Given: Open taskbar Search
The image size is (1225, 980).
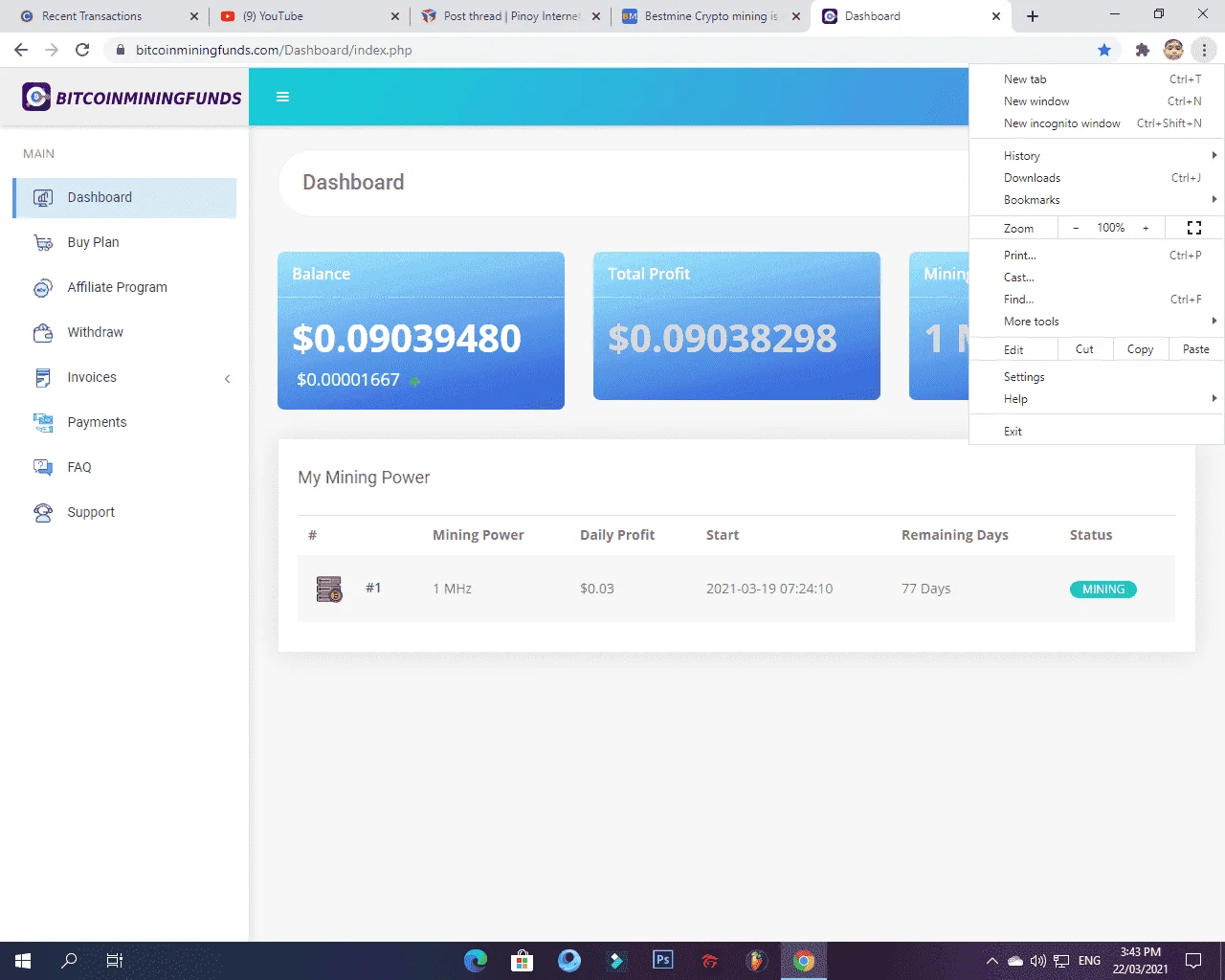Looking at the screenshot, I should point(69,961).
